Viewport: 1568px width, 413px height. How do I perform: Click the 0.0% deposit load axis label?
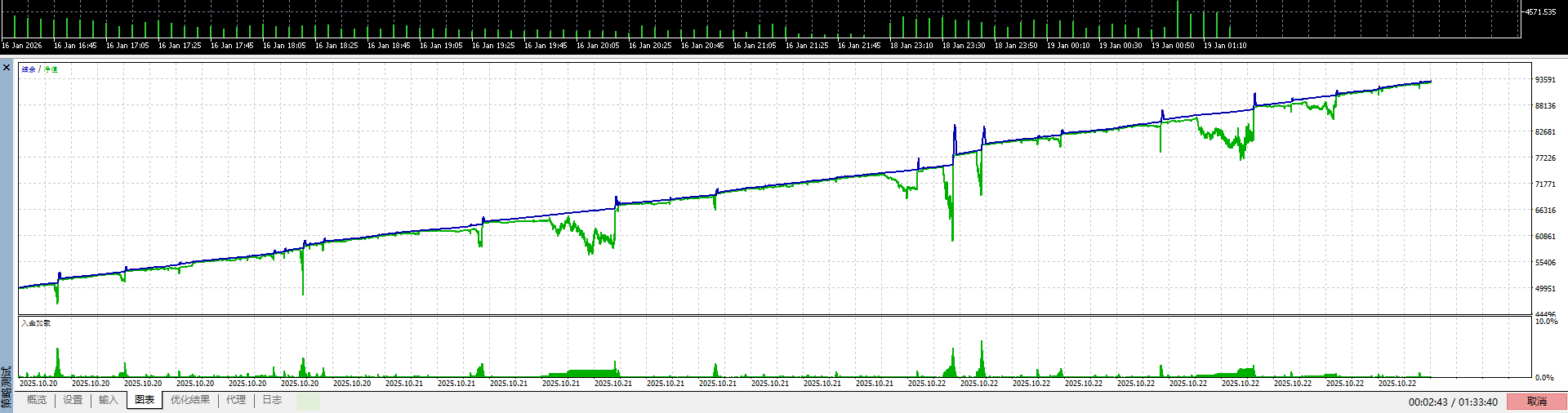click(x=1544, y=378)
